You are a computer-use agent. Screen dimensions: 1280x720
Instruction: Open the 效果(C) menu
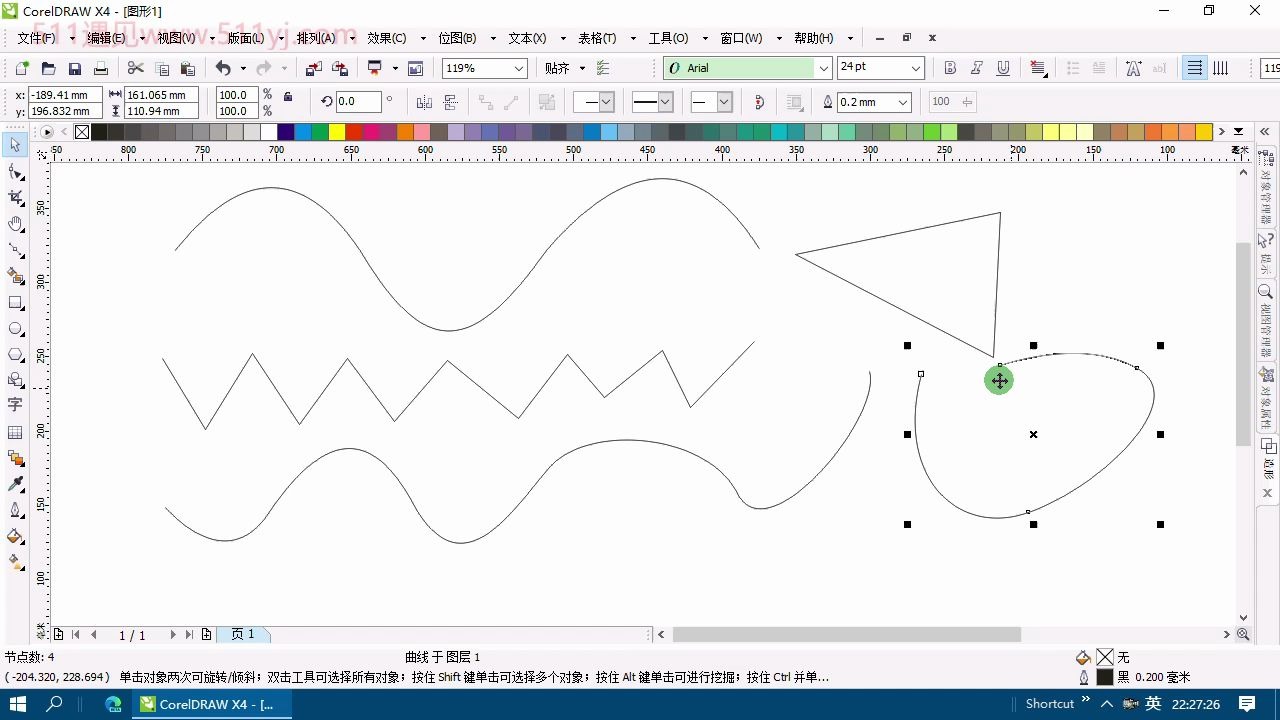coord(387,38)
